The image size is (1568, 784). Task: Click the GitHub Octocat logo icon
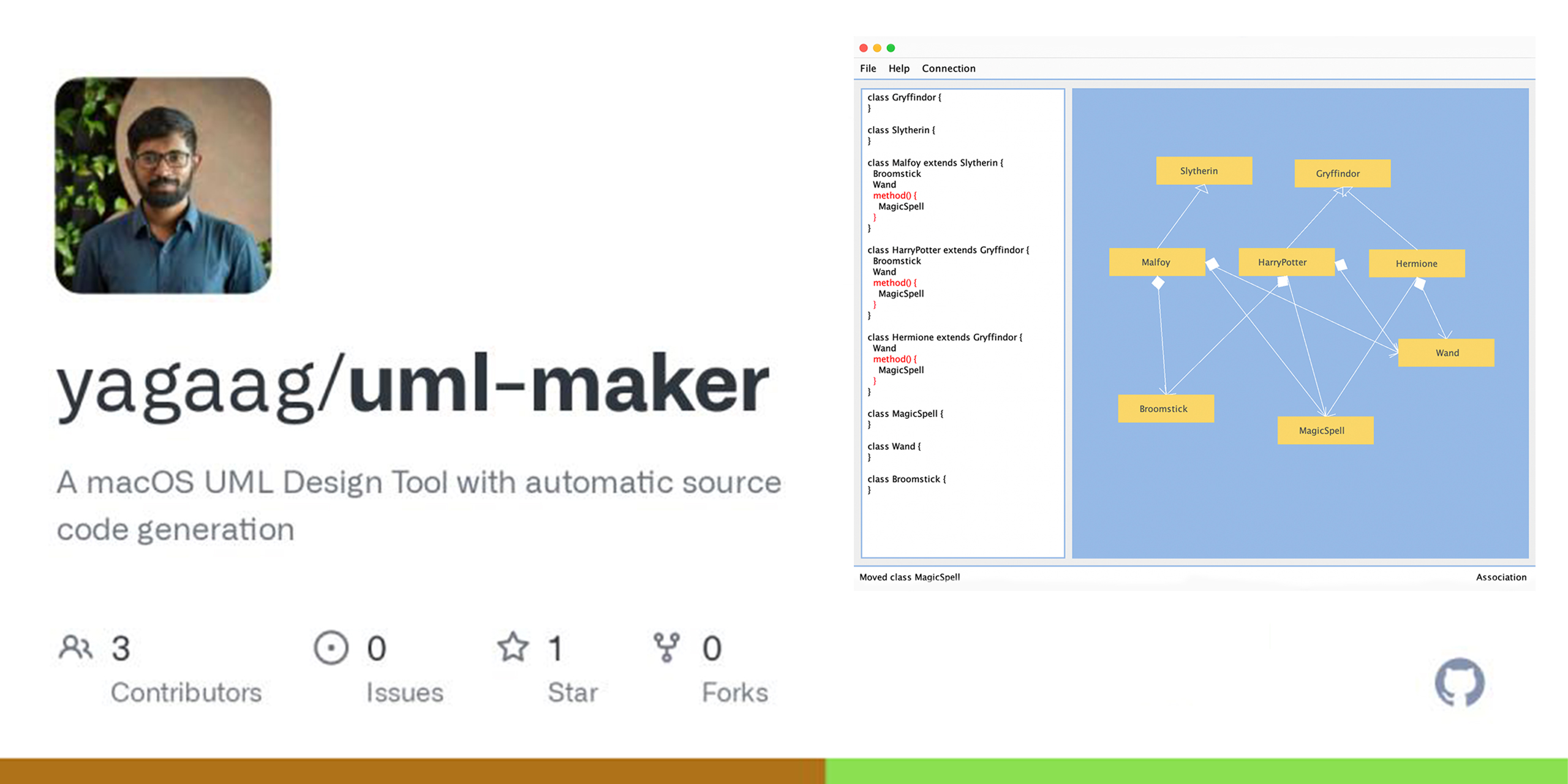(1460, 682)
